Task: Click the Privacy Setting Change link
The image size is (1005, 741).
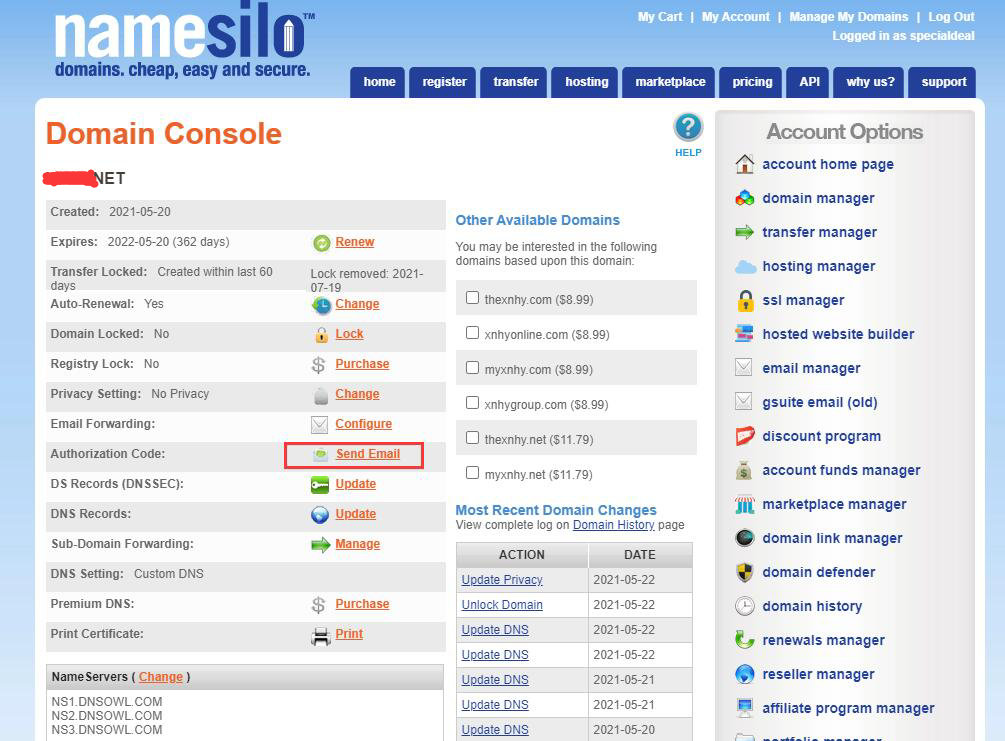Action: click(357, 394)
